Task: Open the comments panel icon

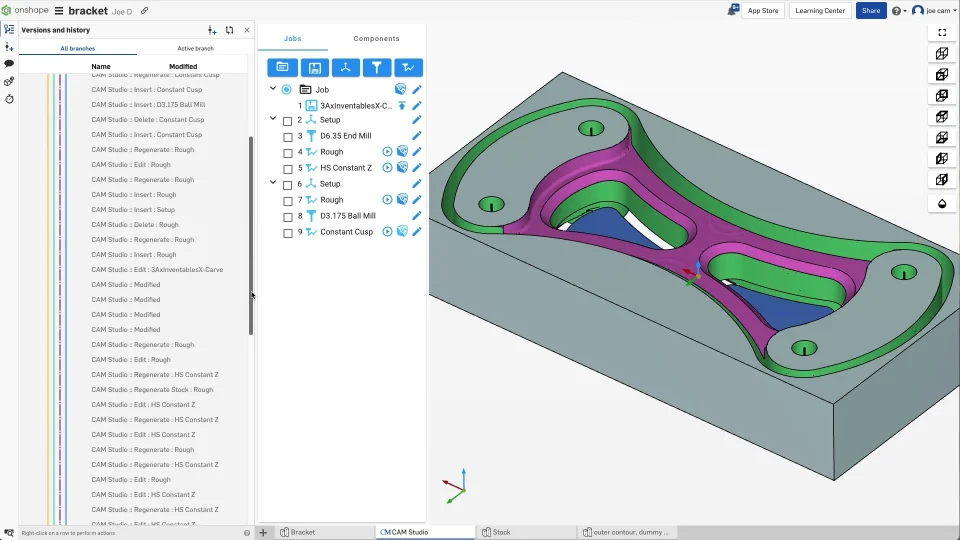Action: click(x=9, y=63)
